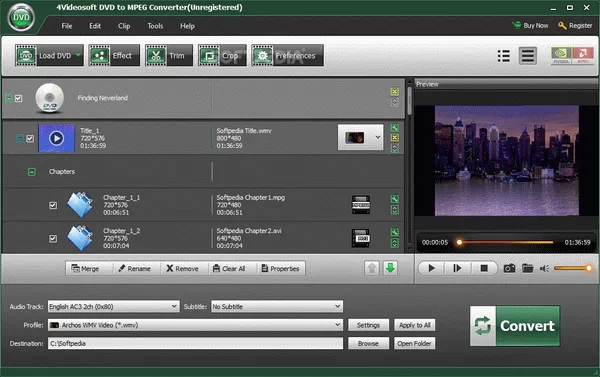Image resolution: width=600 pixels, height=377 pixels.
Task: Collapse the Title_1 tree node
Action: (20, 139)
